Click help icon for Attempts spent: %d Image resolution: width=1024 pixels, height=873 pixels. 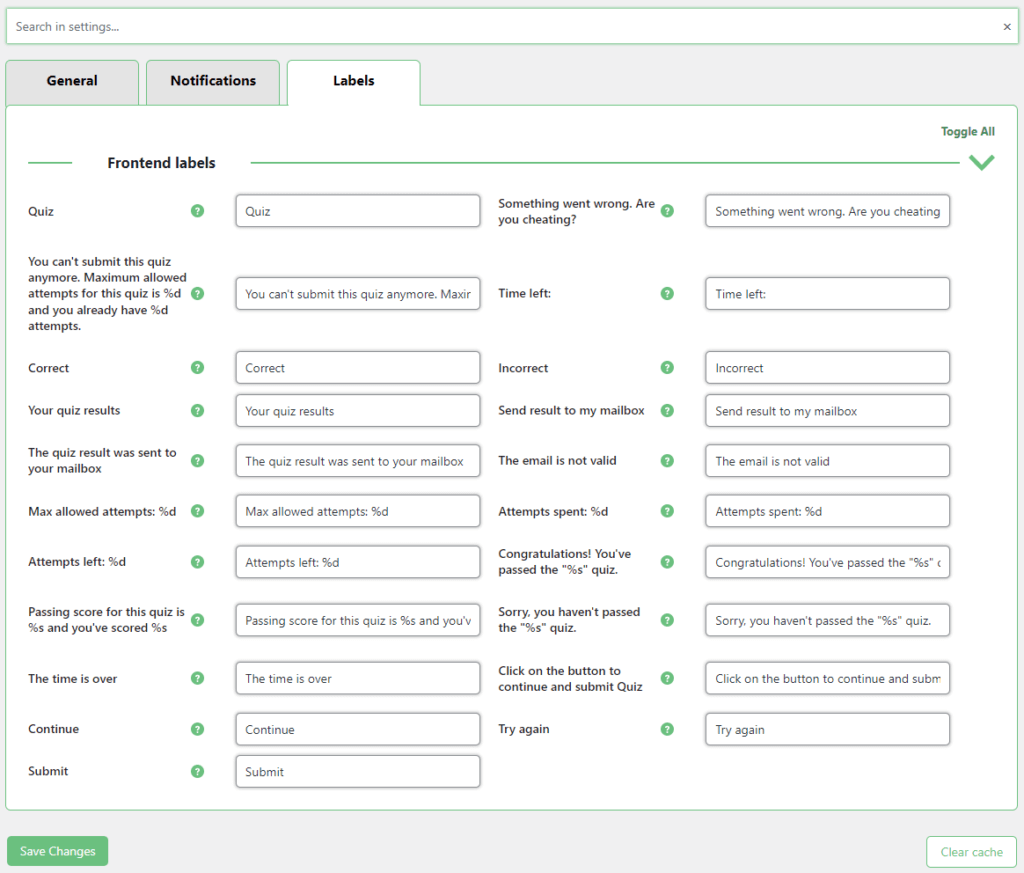coord(667,511)
